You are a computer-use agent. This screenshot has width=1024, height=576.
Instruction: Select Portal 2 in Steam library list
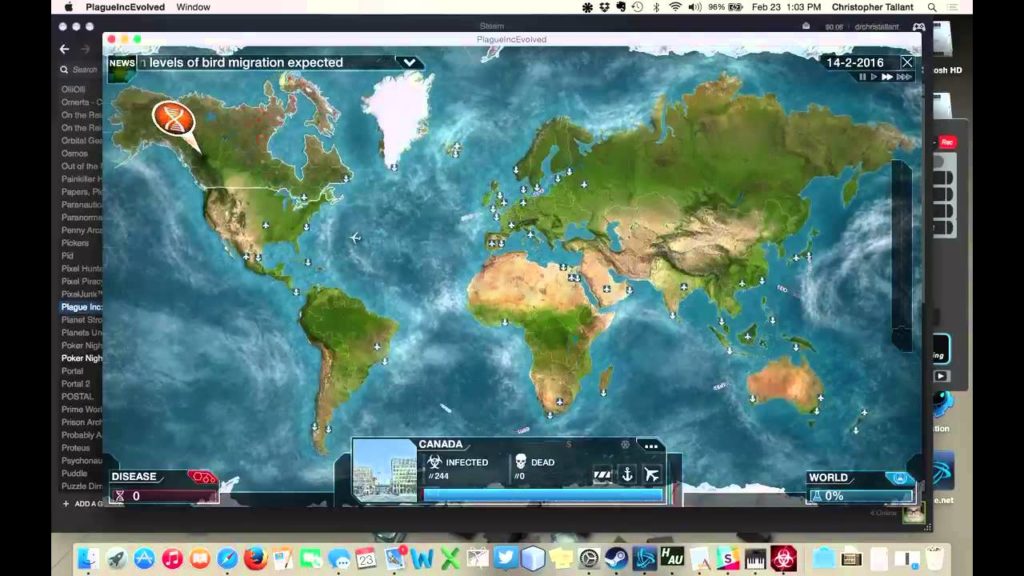(76, 384)
